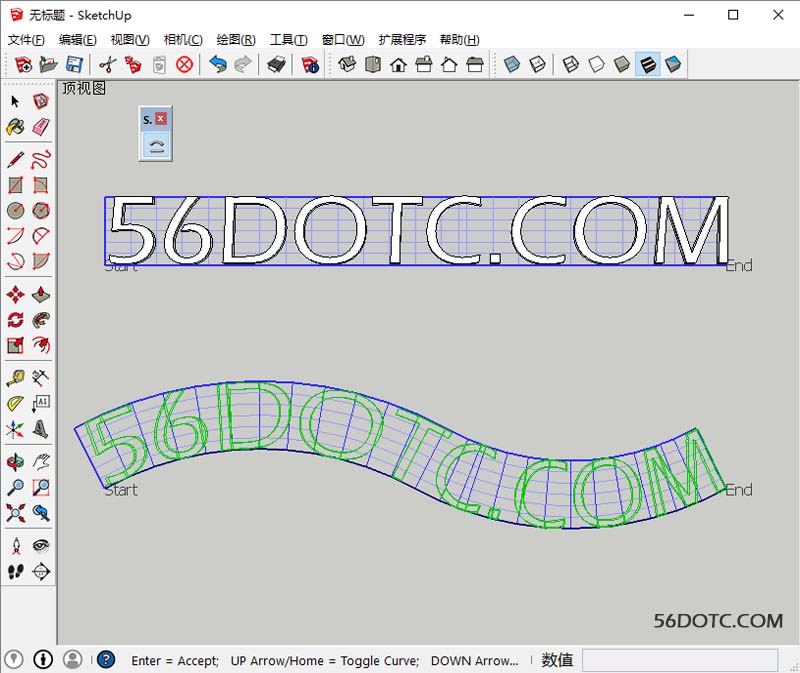The height and width of the screenshot is (673, 800).
Task: Open the 文件(F) menu
Action: pyautogui.click(x=26, y=40)
